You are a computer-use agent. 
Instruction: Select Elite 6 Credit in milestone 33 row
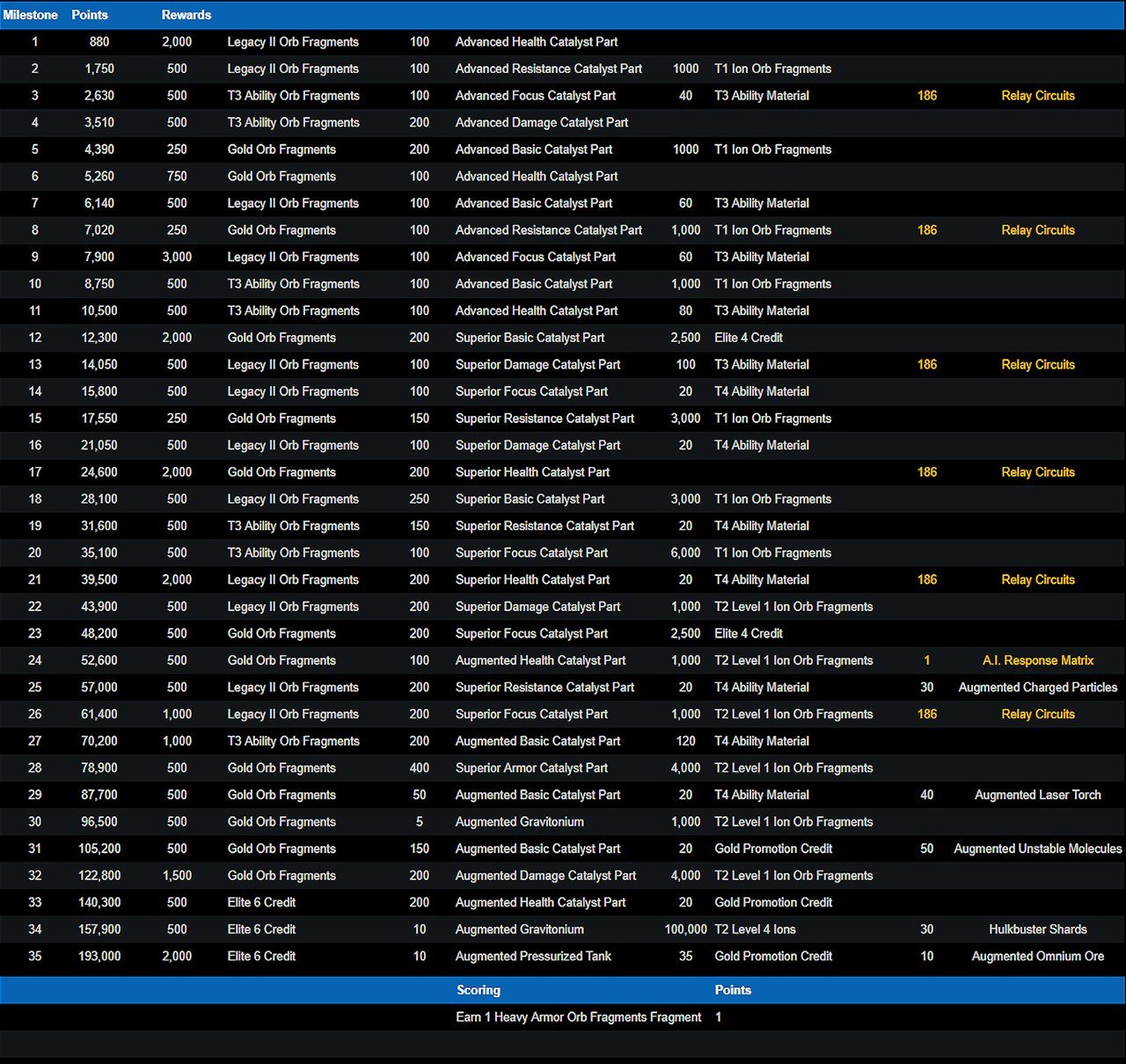pos(261,902)
